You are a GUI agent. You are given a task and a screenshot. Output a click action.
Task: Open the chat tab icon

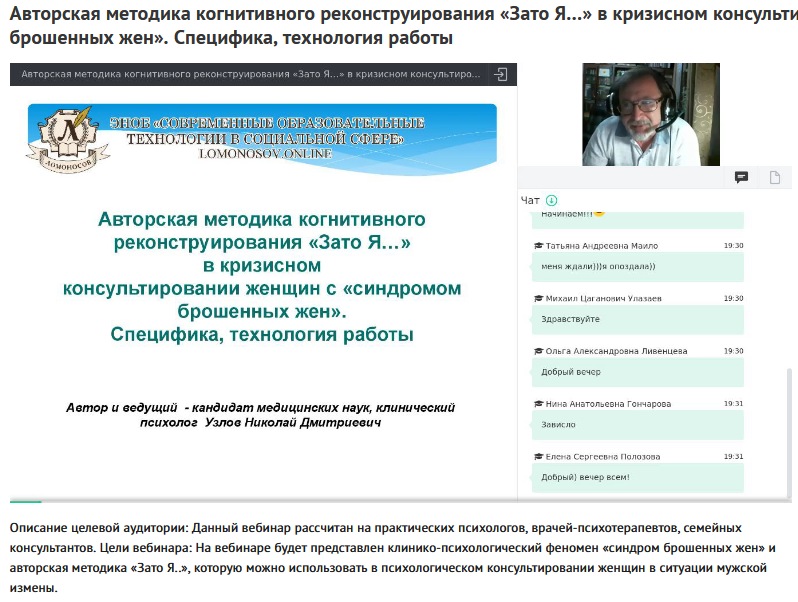tap(741, 177)
